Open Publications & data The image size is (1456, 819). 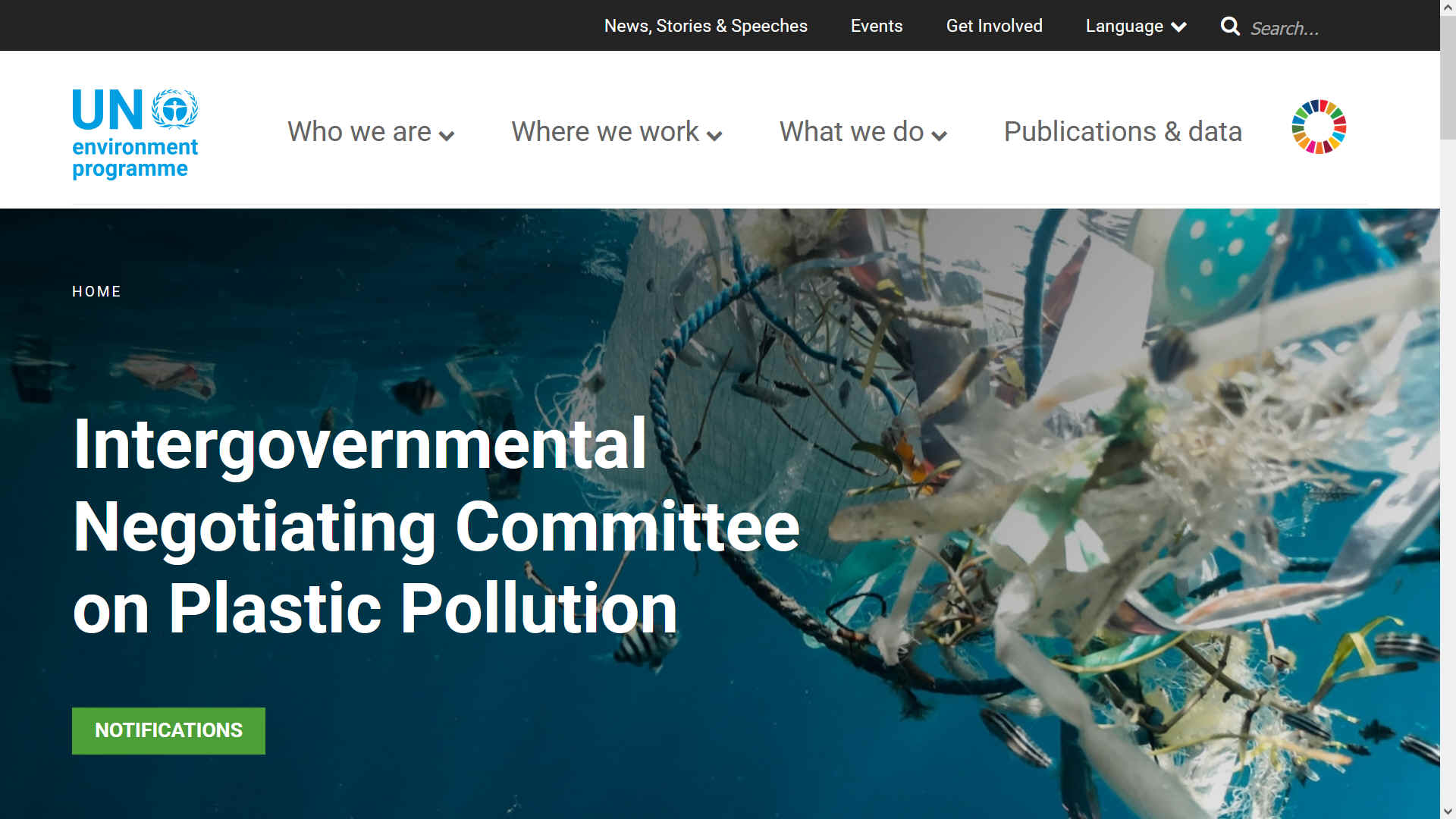pos(1122,132)
